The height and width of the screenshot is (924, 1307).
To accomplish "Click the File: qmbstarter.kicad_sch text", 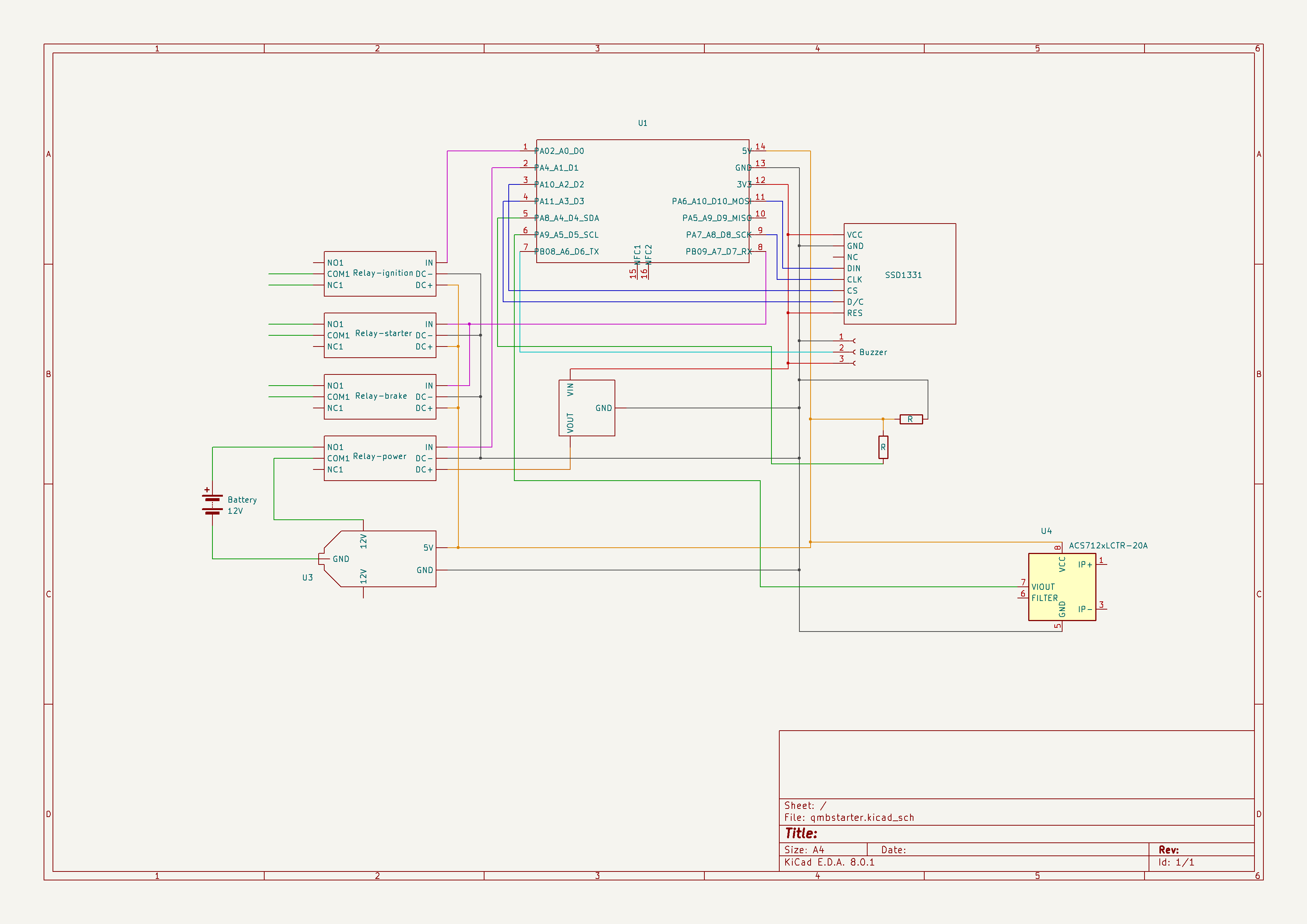I will pyautogui.click(x=849, y=817).
